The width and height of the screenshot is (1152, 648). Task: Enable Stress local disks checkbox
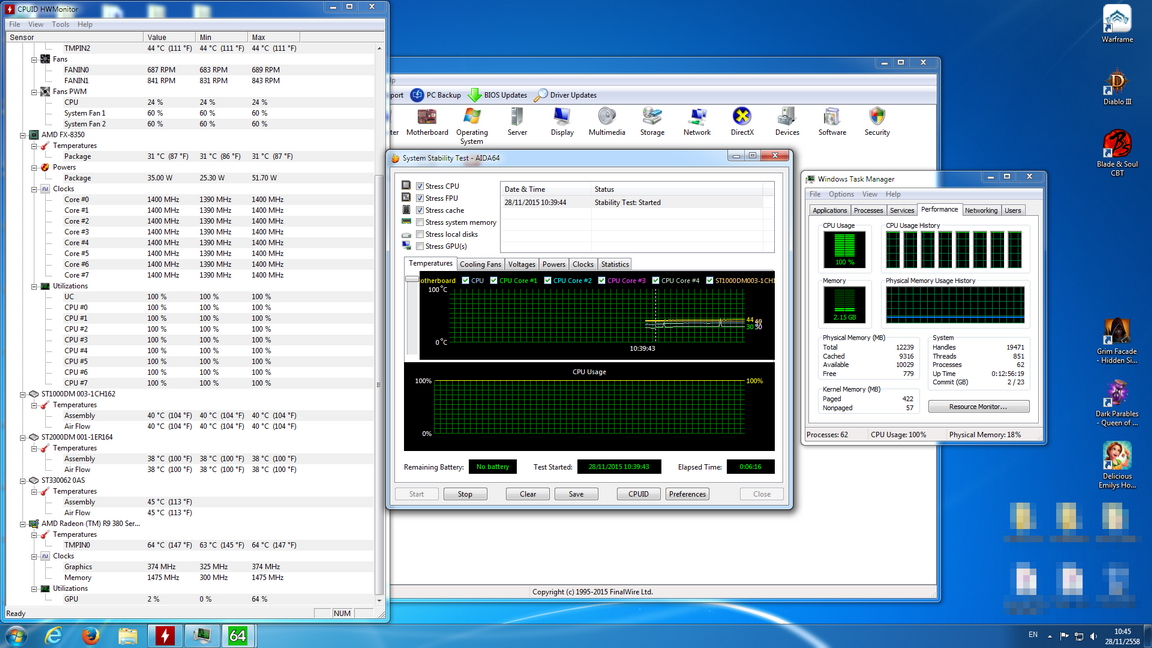coord(420,234)
